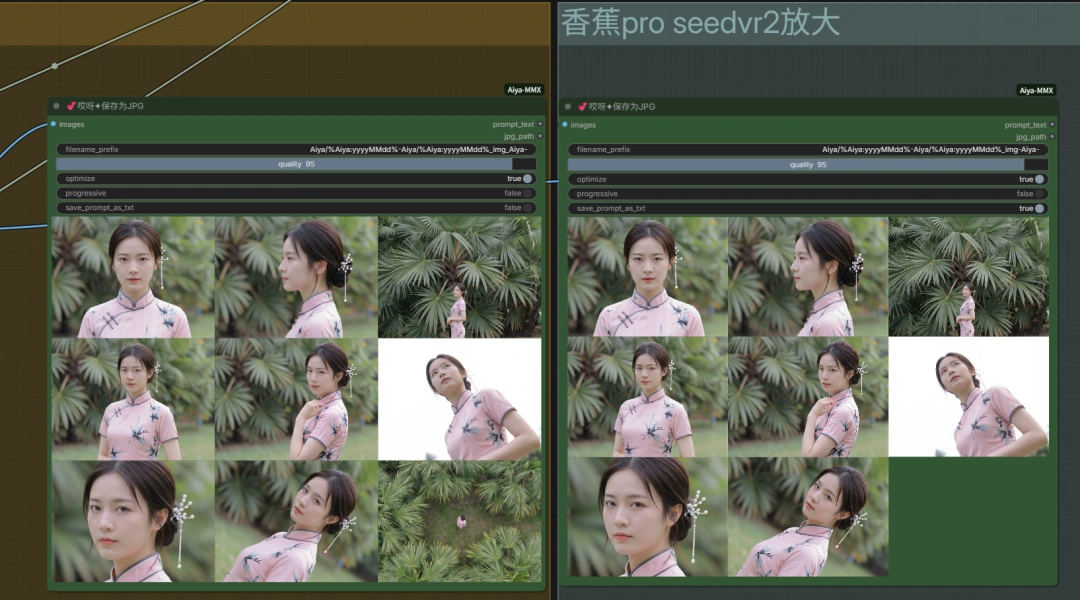Collapse the left save-as-JPG node via its title dot
This screenshot has height=600, width=1080.
(57, 106)
